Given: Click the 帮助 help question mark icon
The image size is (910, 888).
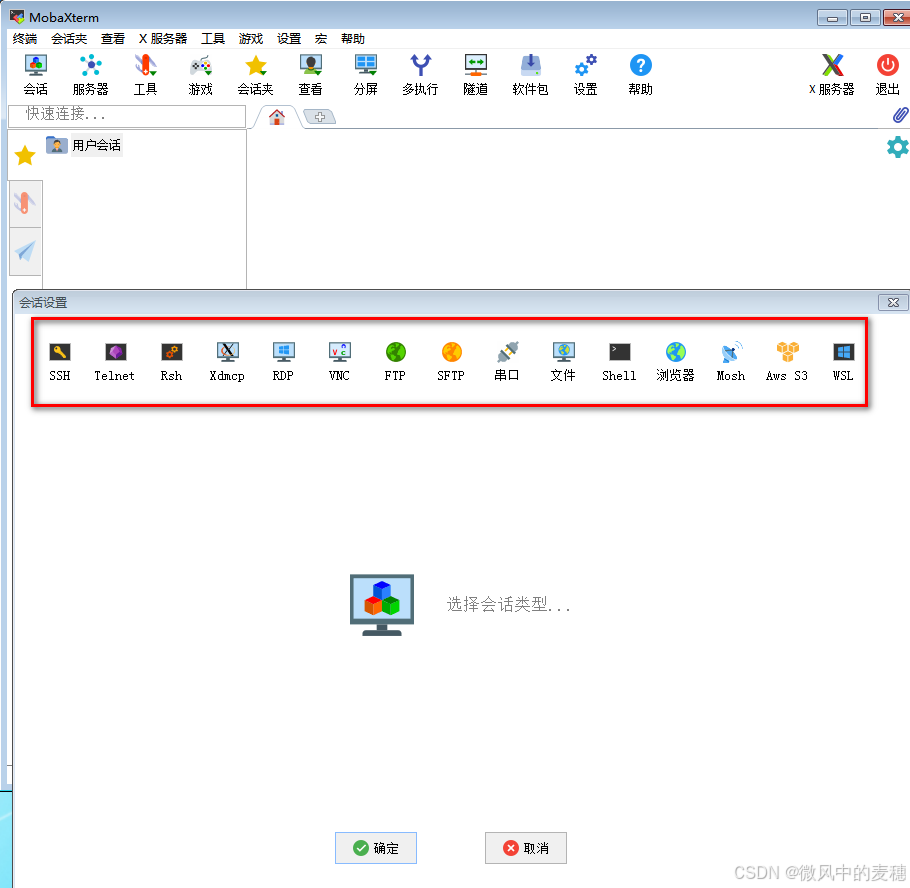Looking at the screenshot, I should pos(640,75).
